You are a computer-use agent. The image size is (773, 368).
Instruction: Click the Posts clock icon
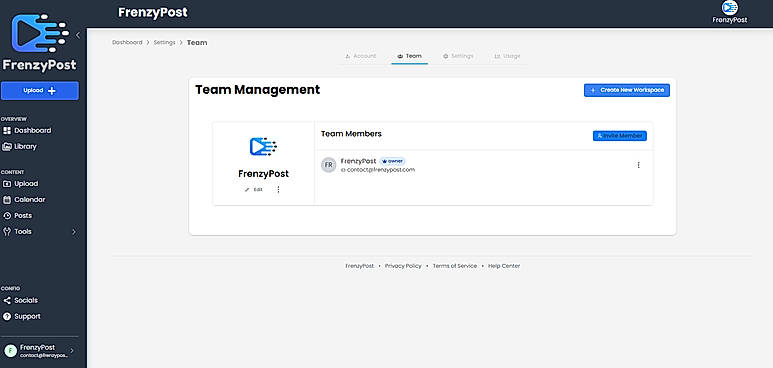click(6, 216)
